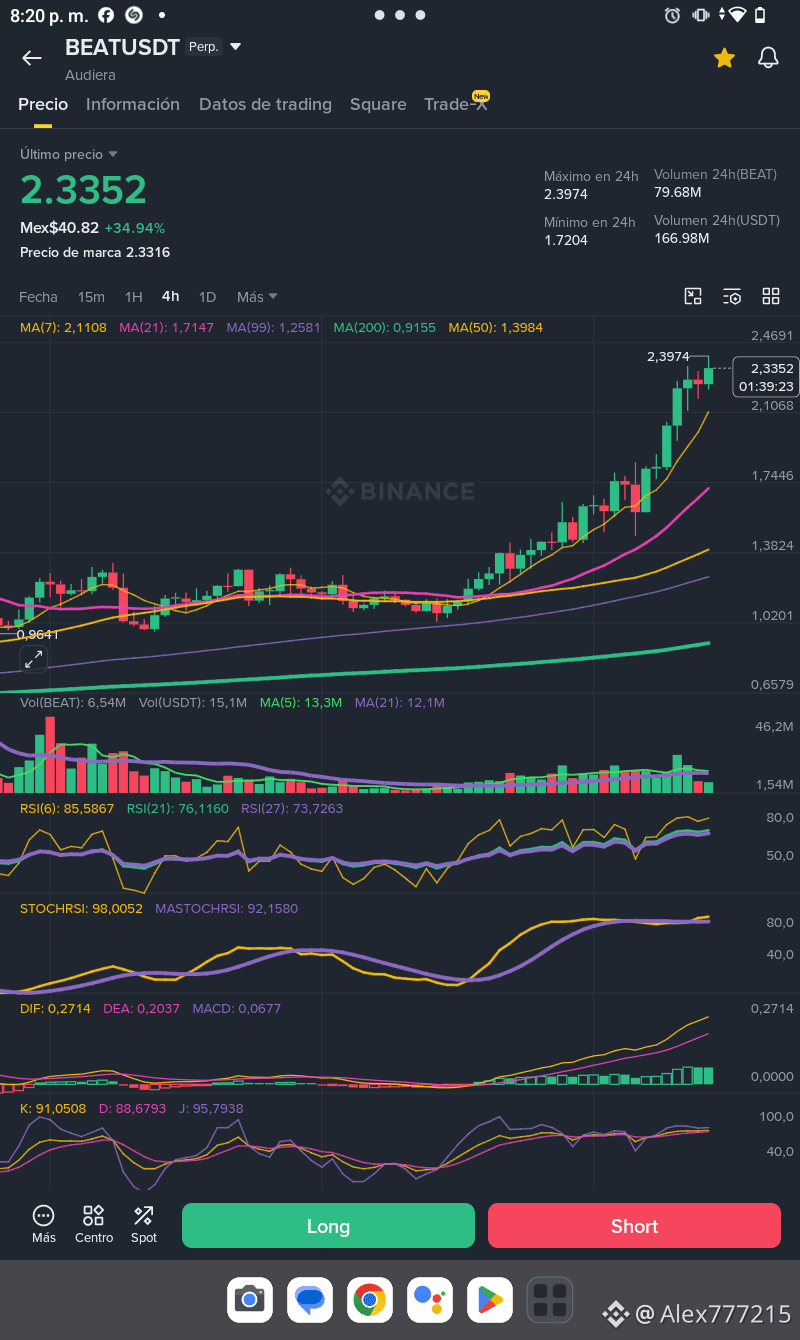
Task: Click the K: 91,0508 KDJ label
Action: tap(53, 1109)
